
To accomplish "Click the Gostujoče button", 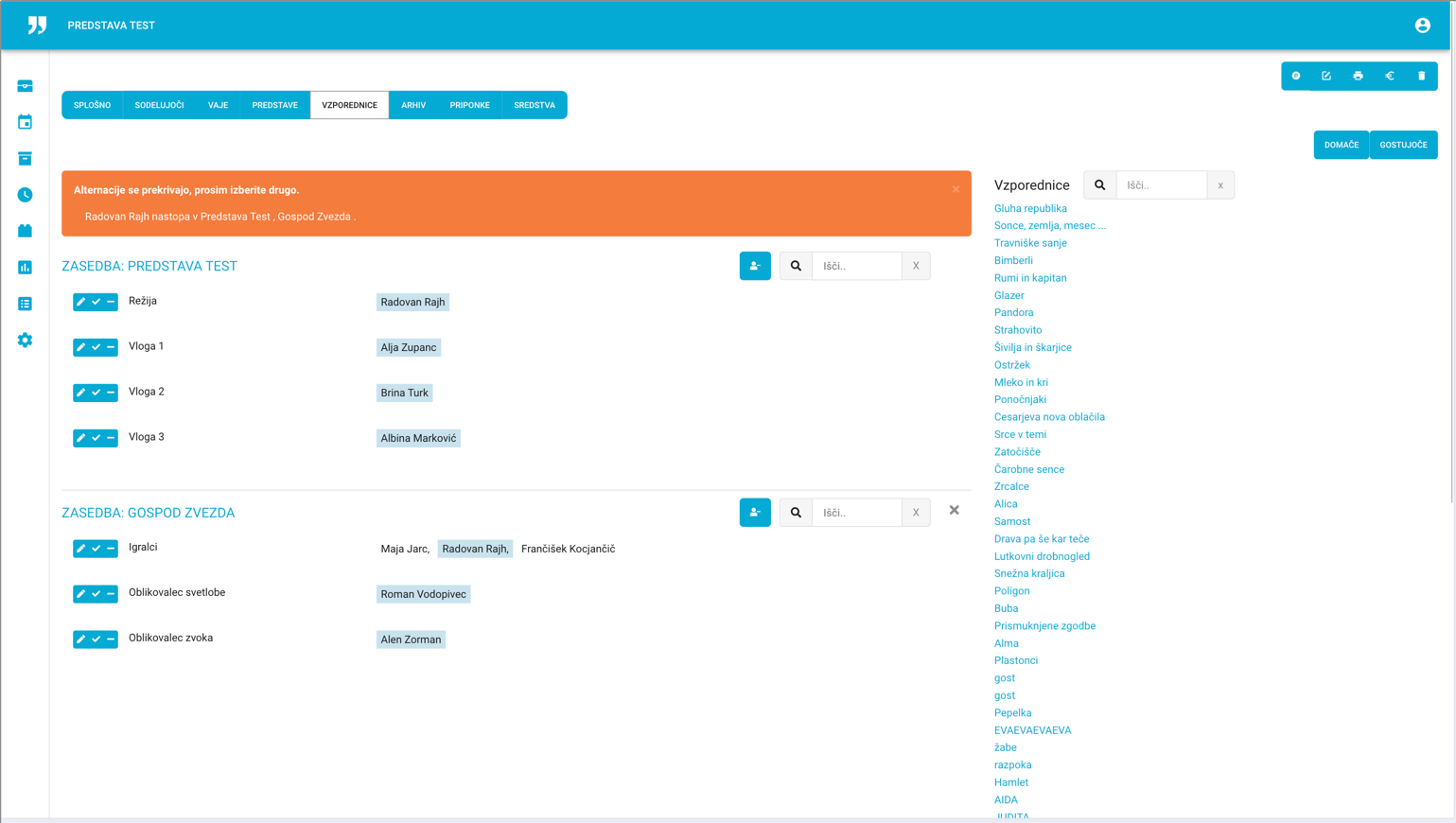I will coord(1403,145).
